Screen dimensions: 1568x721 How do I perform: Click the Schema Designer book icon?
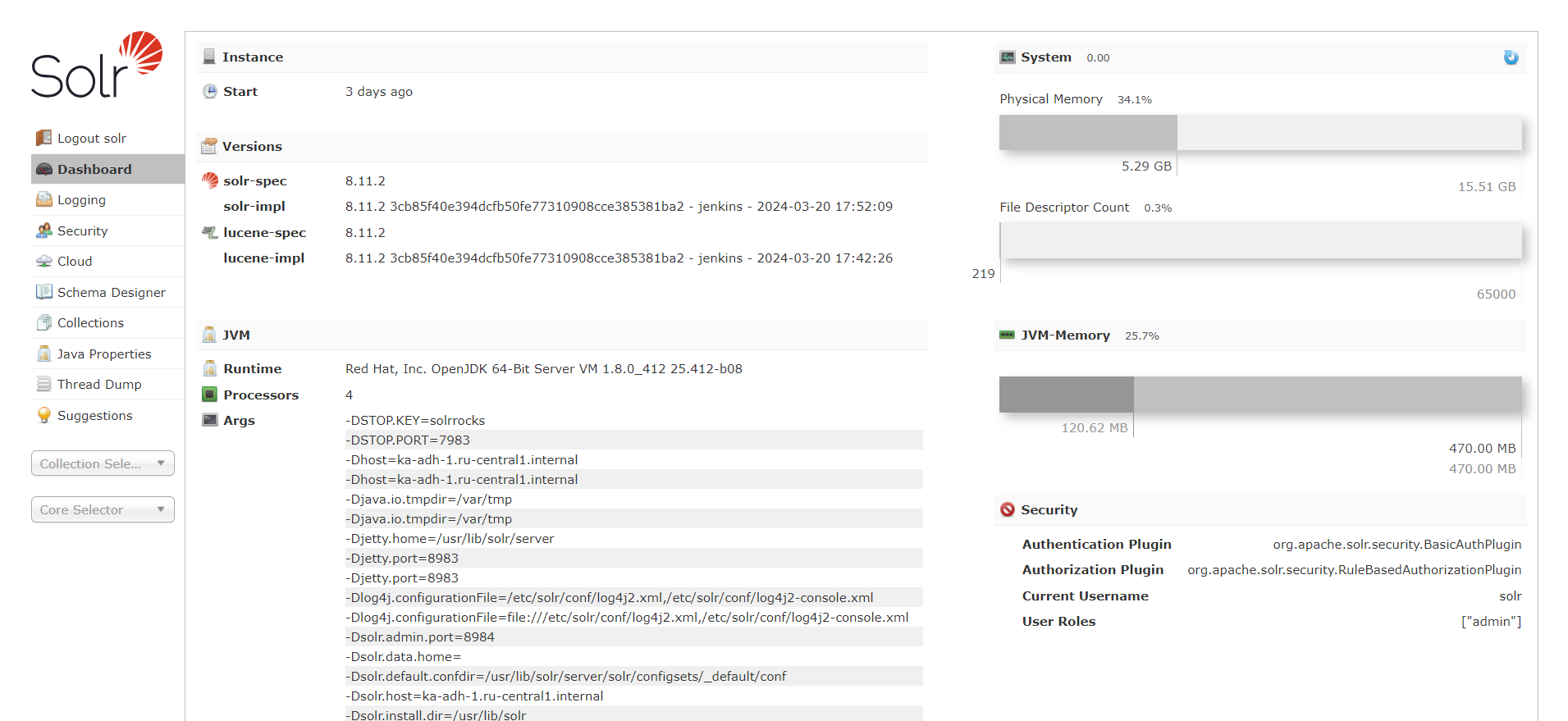(x=44, y=292)
